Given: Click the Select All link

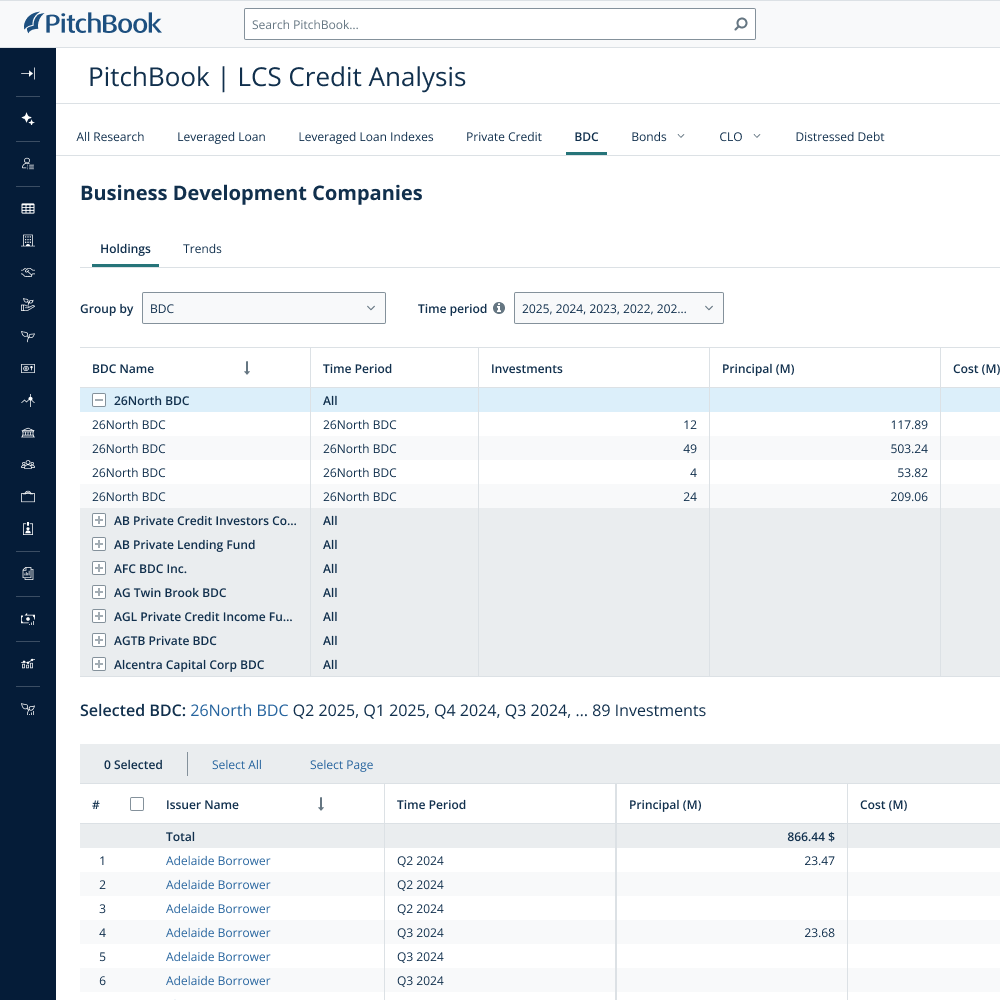Looking at the screenshot, I should pos(236,764).
